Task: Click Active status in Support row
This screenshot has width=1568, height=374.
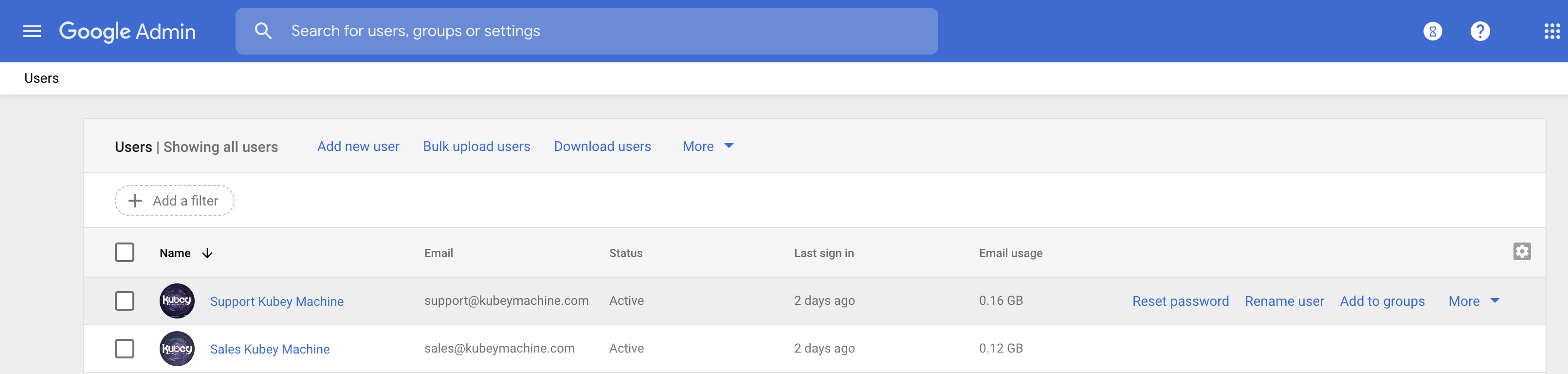Action: tap(626, 301)
